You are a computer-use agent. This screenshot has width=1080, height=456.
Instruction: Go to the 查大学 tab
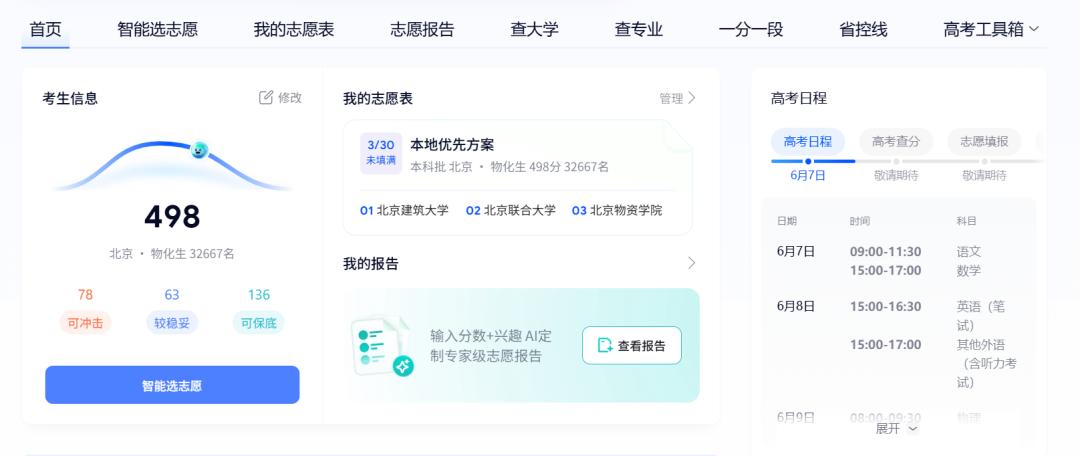tap(534, 29)
